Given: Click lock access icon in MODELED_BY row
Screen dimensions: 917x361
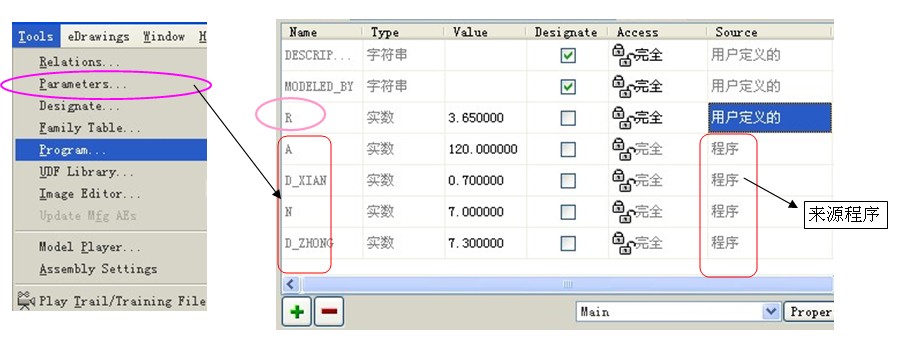Looking at the screenshot, I should pyautogui.click(x=622, y=87).
